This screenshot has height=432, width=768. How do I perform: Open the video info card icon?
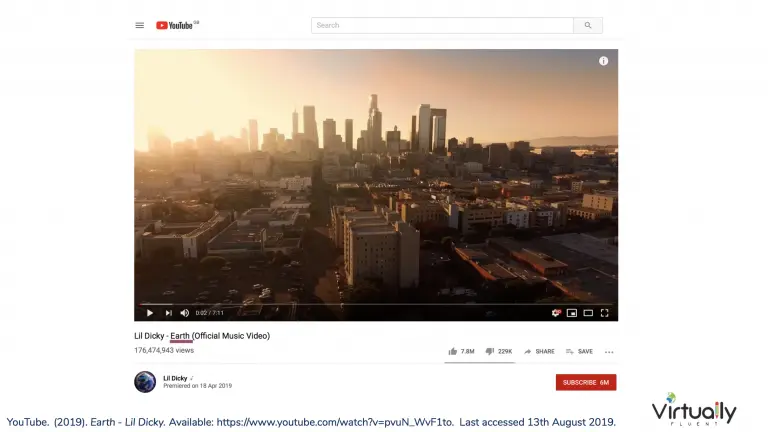603,61
